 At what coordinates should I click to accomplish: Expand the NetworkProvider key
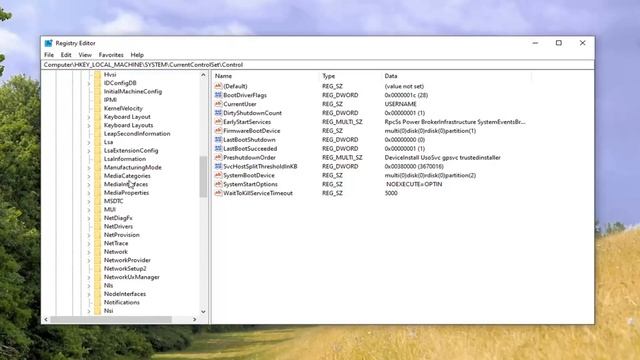89,260
